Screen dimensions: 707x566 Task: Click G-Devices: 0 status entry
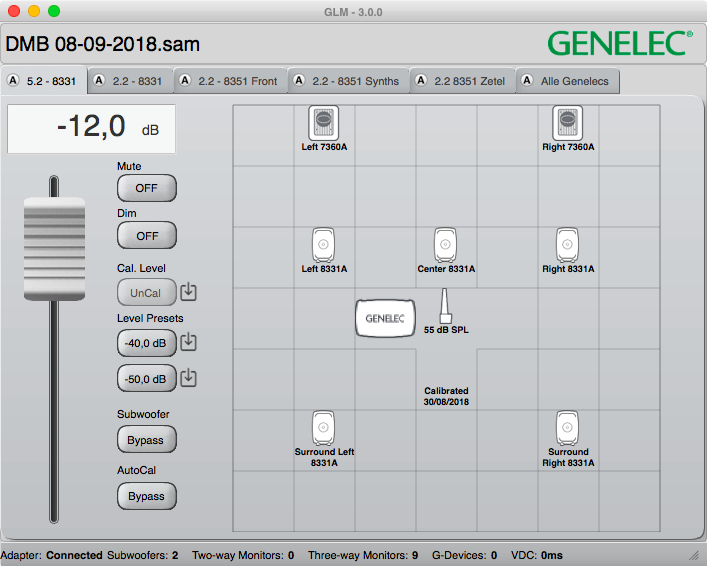coord(464,555)
